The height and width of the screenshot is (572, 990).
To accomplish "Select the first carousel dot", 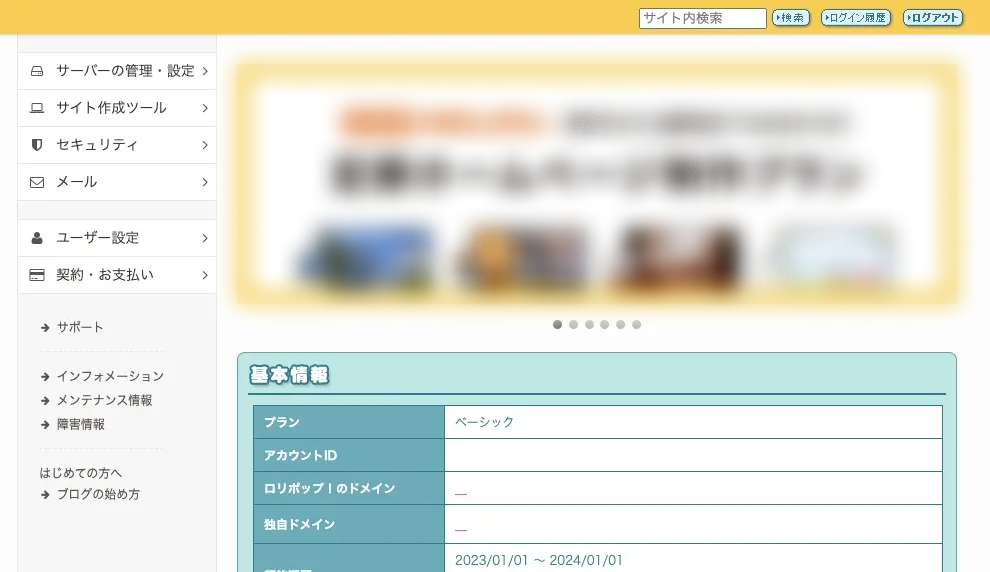I will point(557,325).
